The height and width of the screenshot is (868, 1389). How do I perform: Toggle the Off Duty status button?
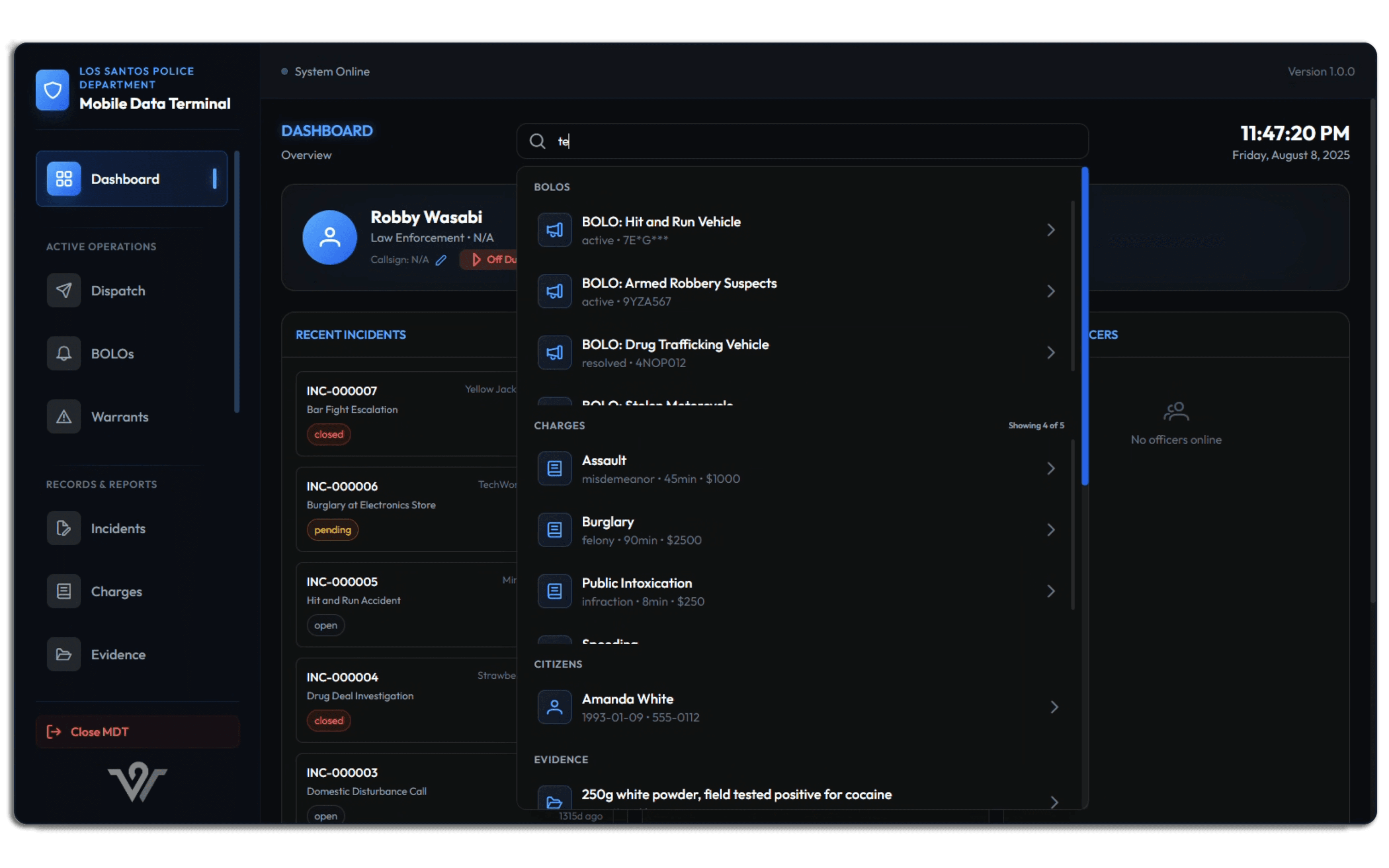click(489, 260)
